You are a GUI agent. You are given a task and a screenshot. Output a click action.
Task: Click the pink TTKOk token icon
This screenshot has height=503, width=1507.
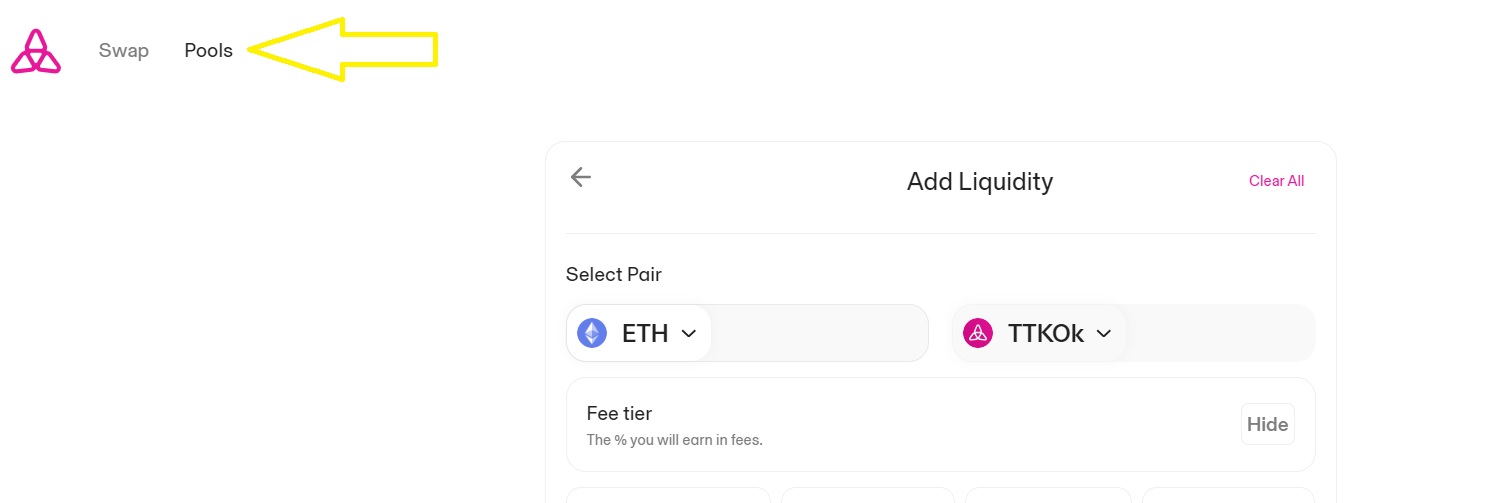pos(978,333)
